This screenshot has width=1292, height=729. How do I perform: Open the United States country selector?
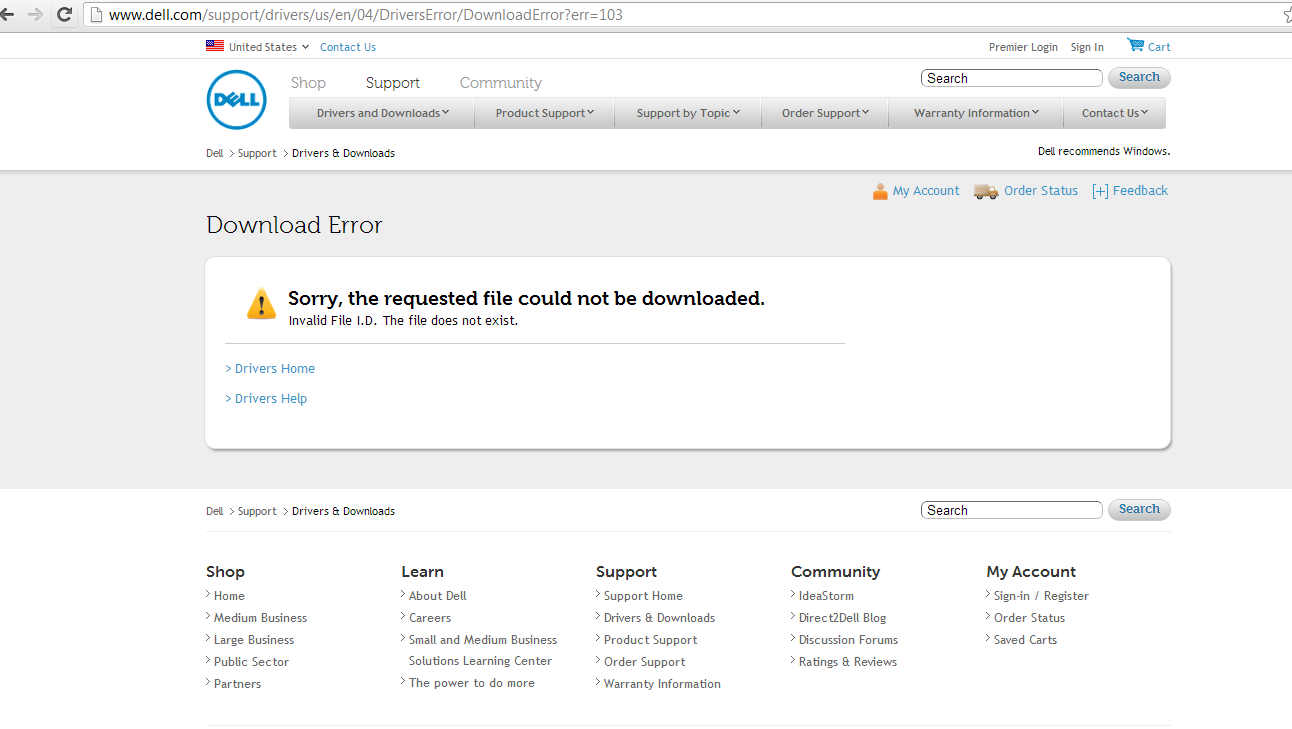pos(268,47)
